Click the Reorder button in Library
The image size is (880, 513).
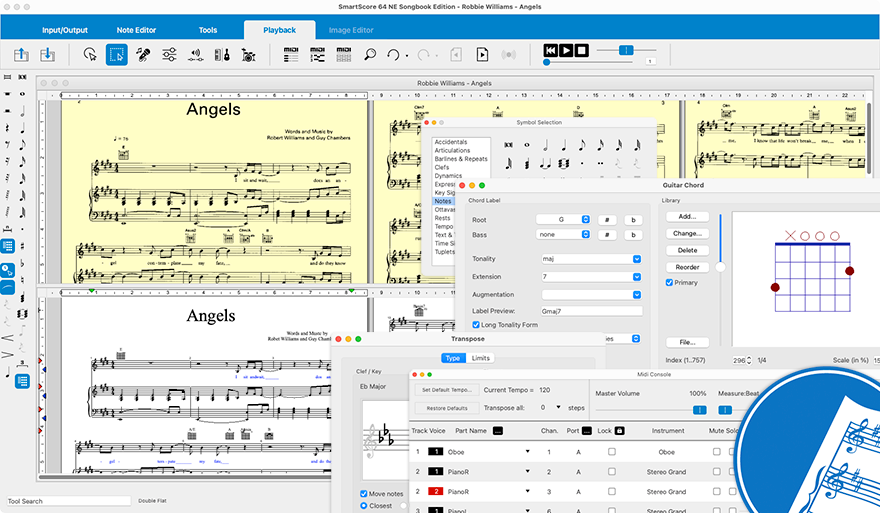687,267
